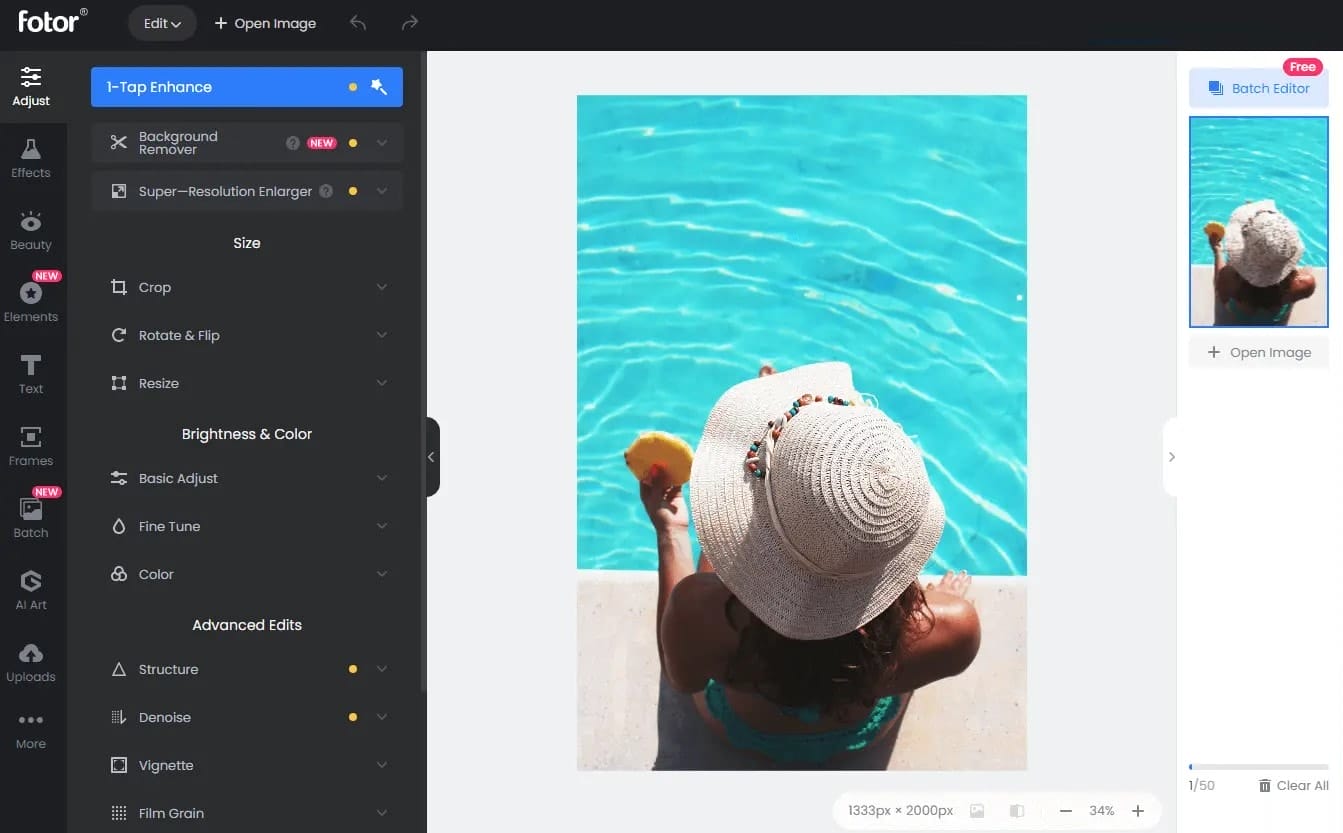Click the undo arrow icon

click(x=358, y=23)
